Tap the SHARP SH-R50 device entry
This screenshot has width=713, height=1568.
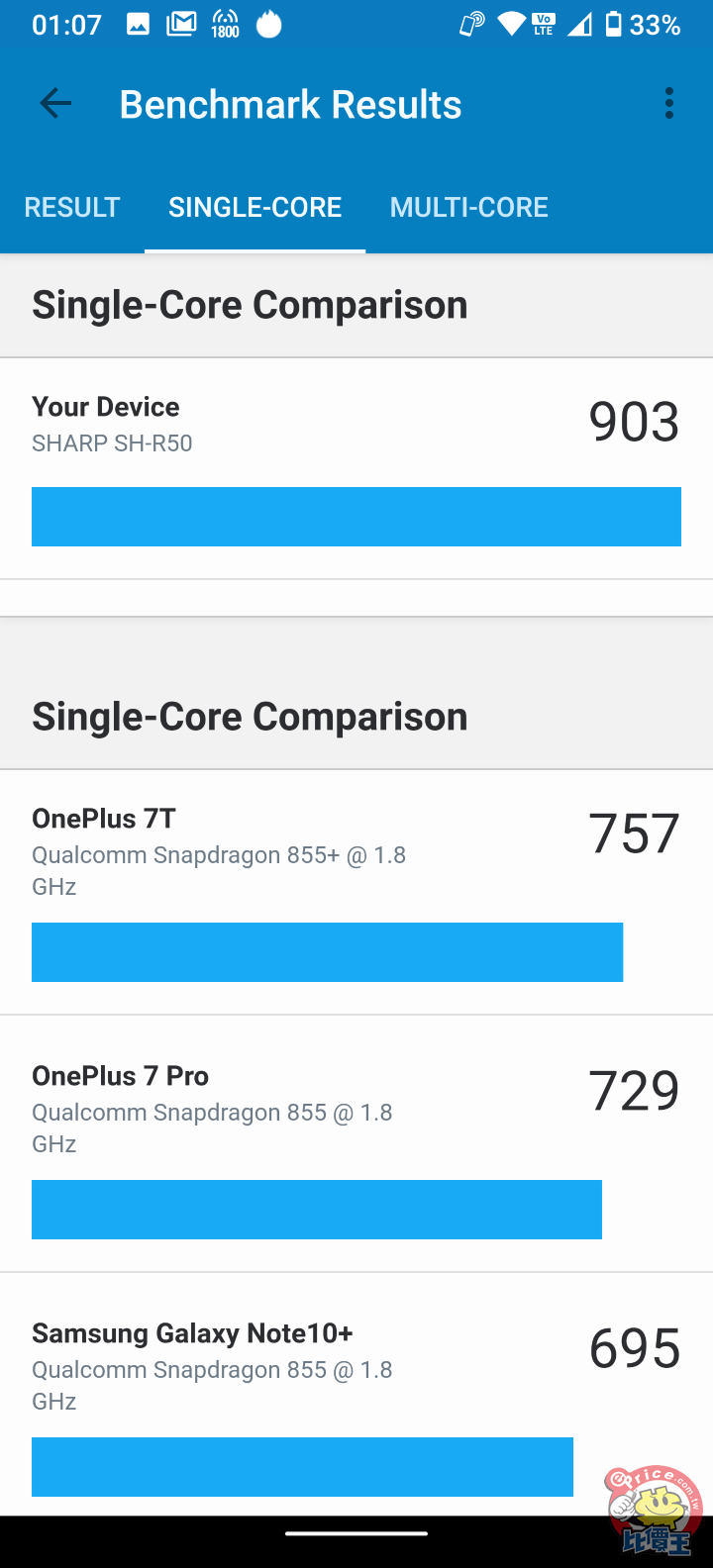click(x=356, y=468)
